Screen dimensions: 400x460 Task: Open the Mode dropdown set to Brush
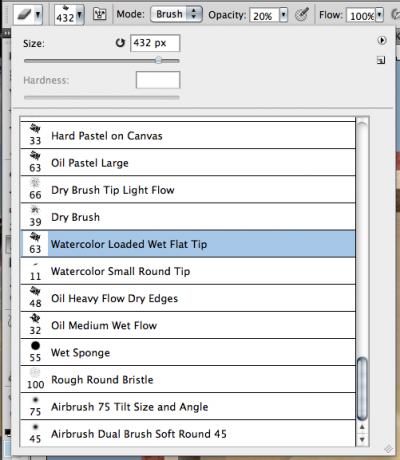tap(176, 14)
